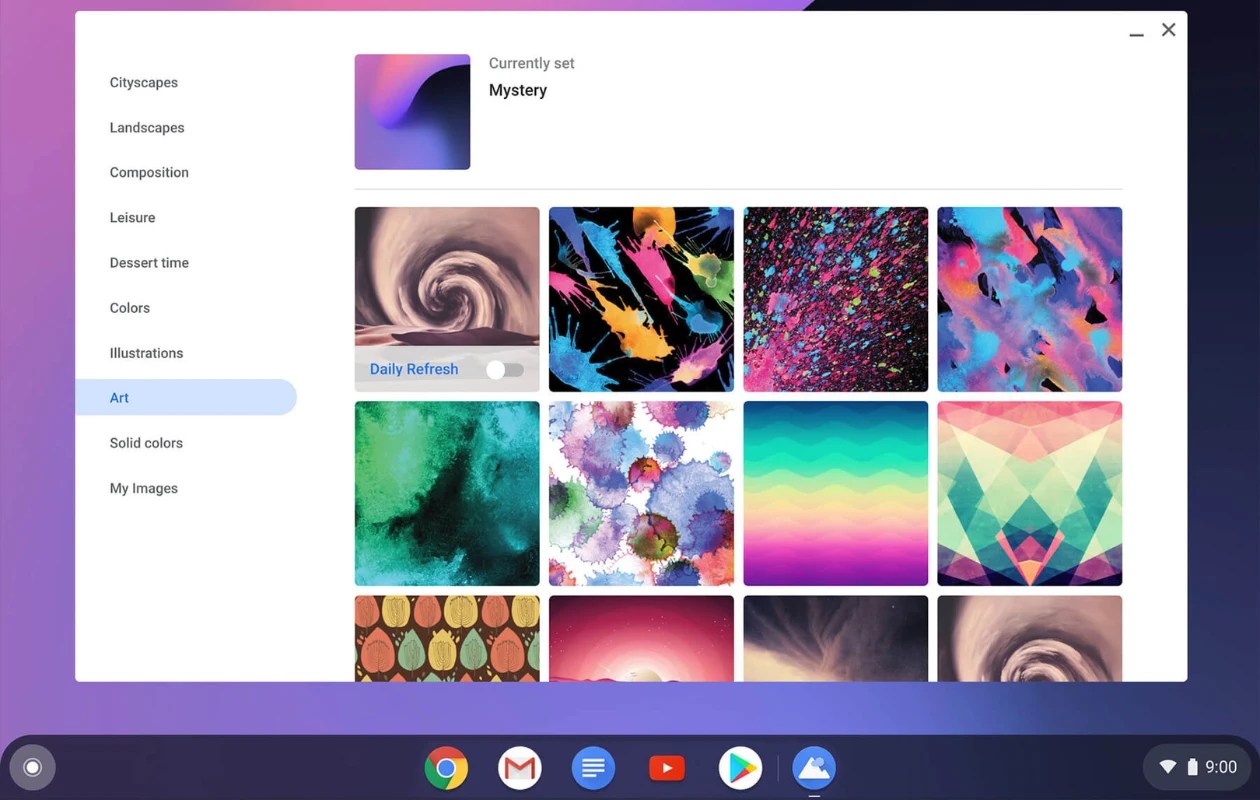Open the blue Messages-style app on the shelf
The image size is (1260, 800).
click(593, 767)
